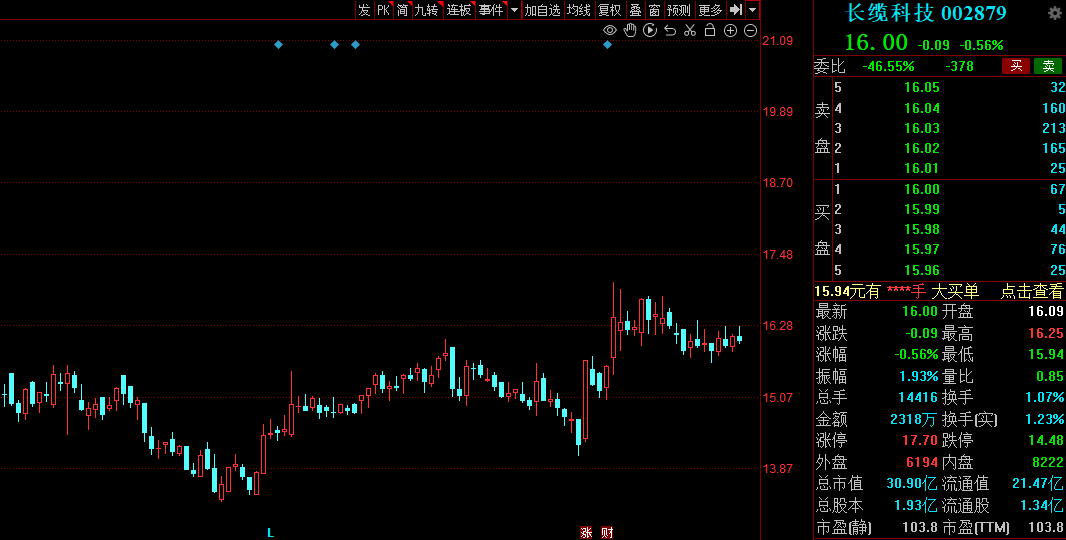The width and height of the screenshot is (1066, 540).
Task: Toggle the chart lock icon
Action: coord(710,30)
